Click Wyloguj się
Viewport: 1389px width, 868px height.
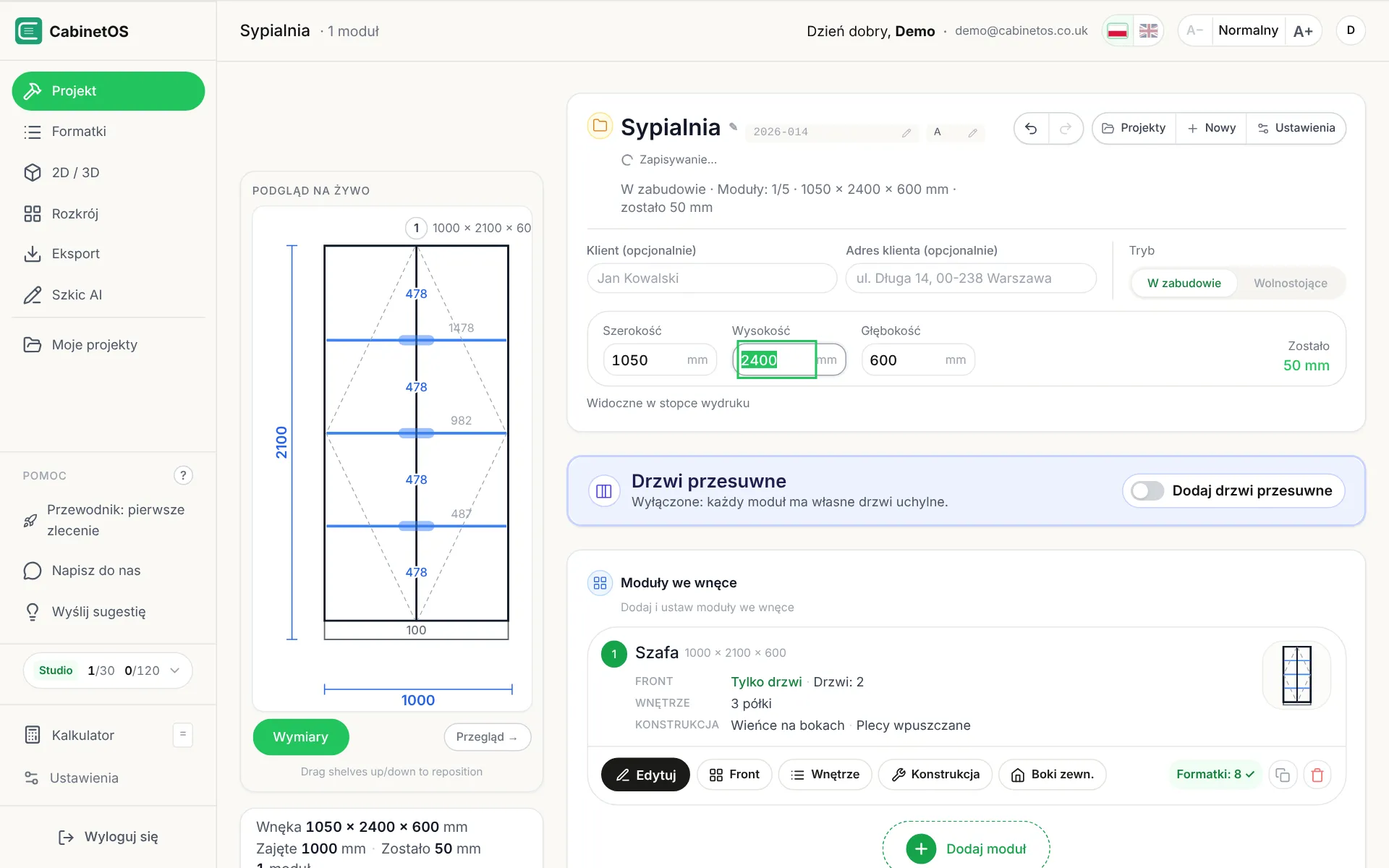pyautogui.click(x=109, y=837)
